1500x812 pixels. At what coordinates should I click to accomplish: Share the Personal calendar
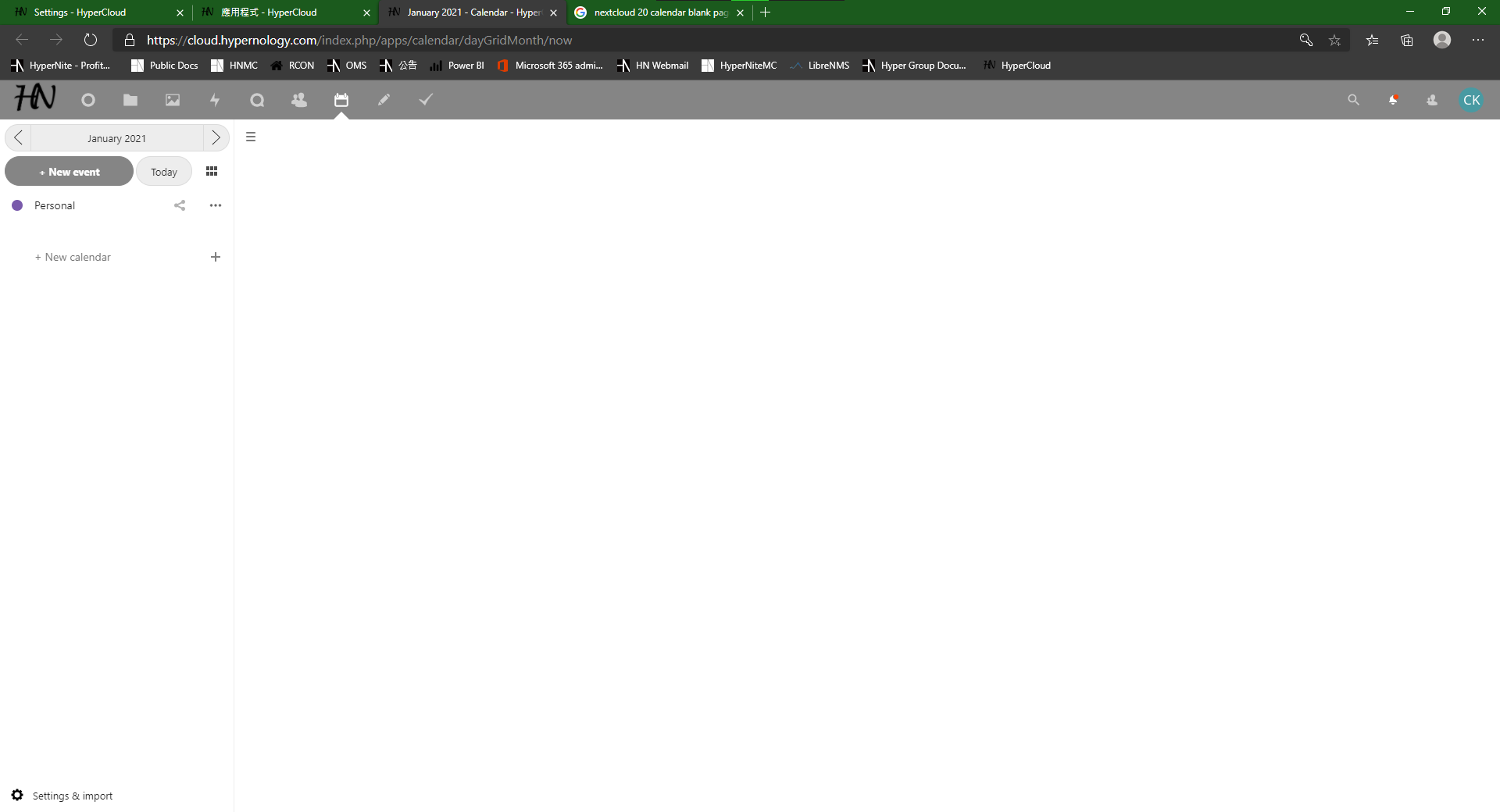(x=180, y=205)
